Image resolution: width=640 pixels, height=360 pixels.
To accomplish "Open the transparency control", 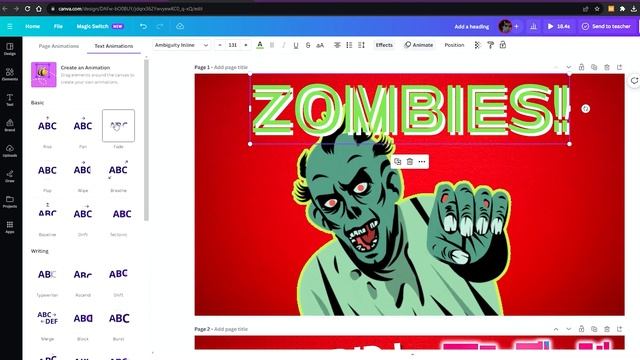I will [x=478, y=45].
